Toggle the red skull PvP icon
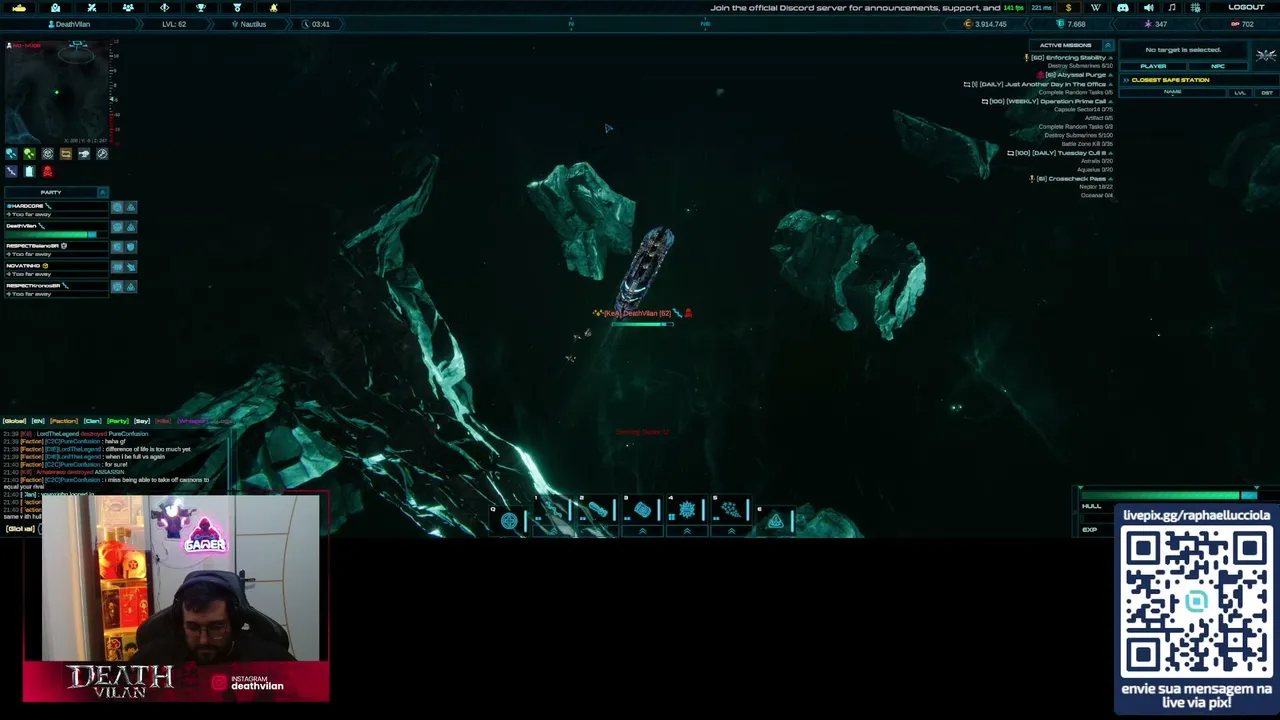This screenshot has height=720, width=1280. coord(47,172)
